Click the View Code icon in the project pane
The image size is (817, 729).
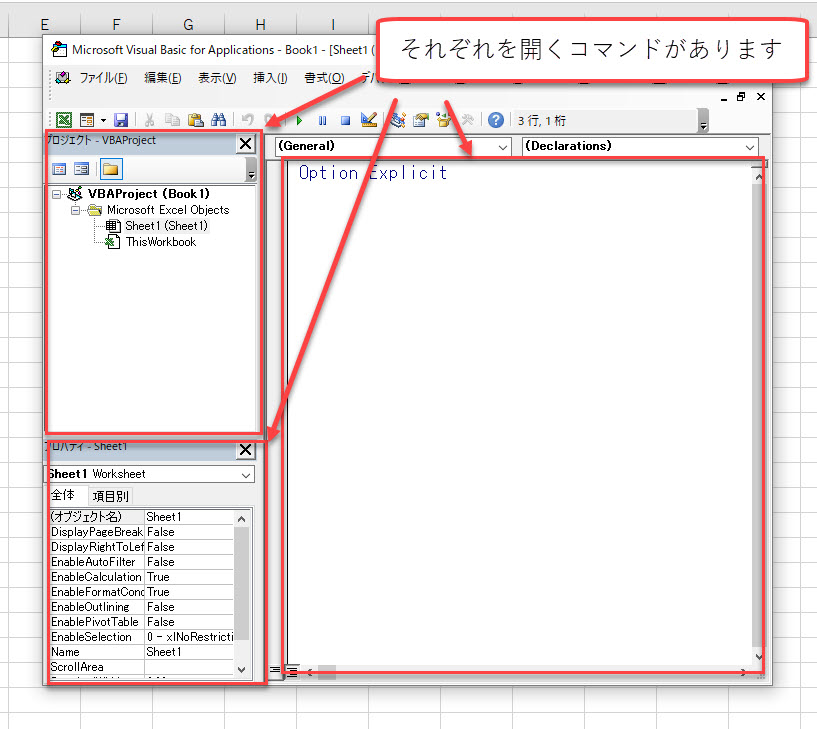click(59, 169)
